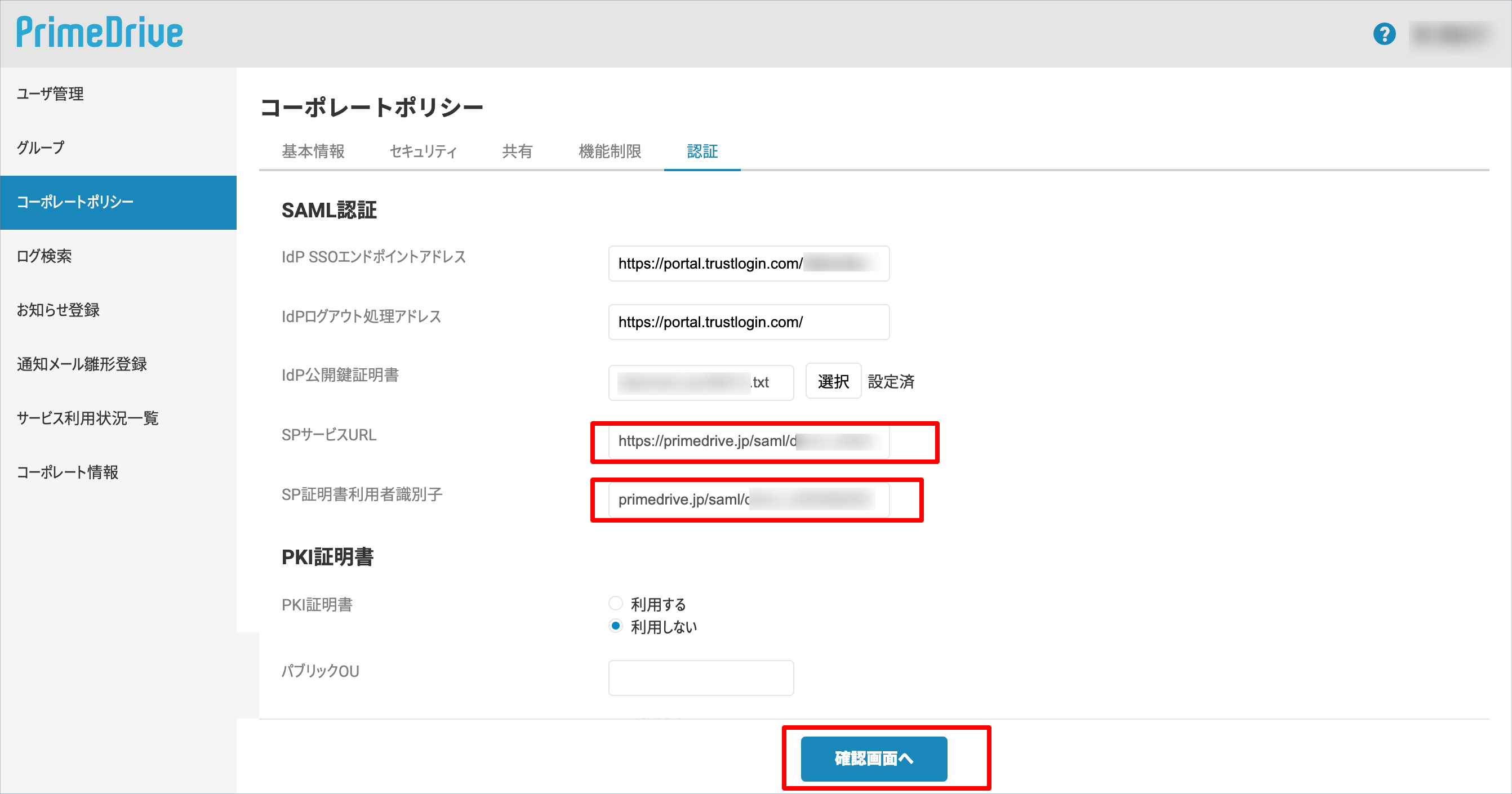Click the コーポレートポリシー page title

pos(372,108)
